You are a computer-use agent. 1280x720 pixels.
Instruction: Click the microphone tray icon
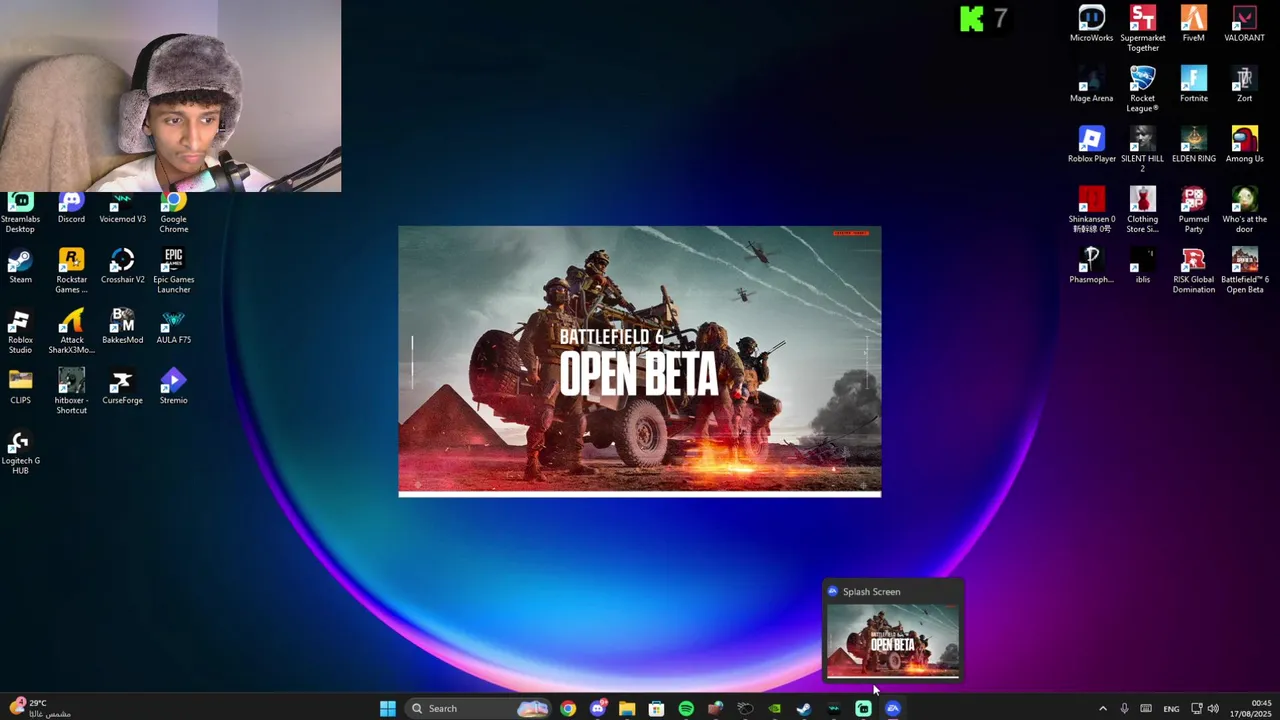coord(1124,708)
